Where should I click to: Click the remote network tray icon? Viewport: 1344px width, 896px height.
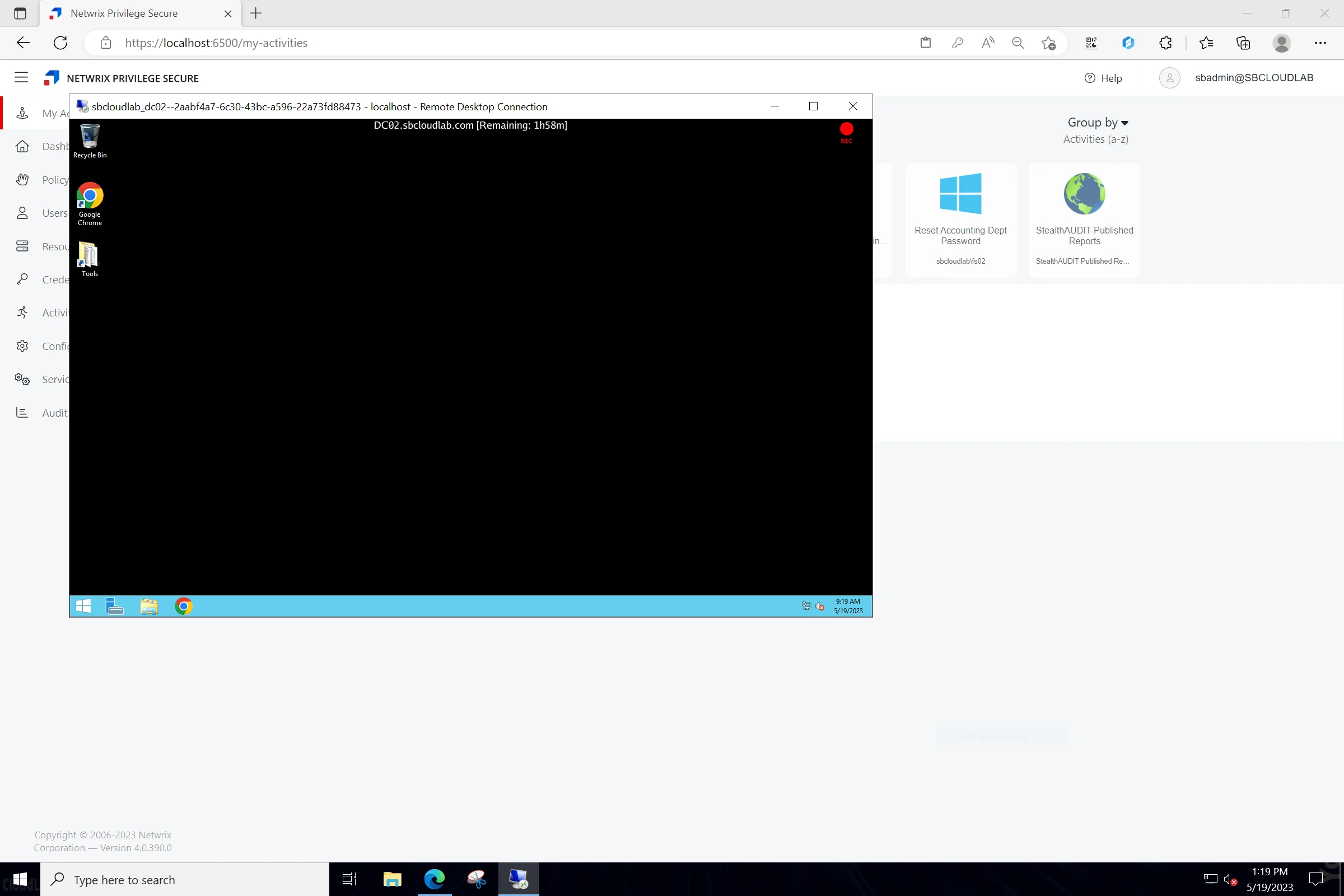806,606
